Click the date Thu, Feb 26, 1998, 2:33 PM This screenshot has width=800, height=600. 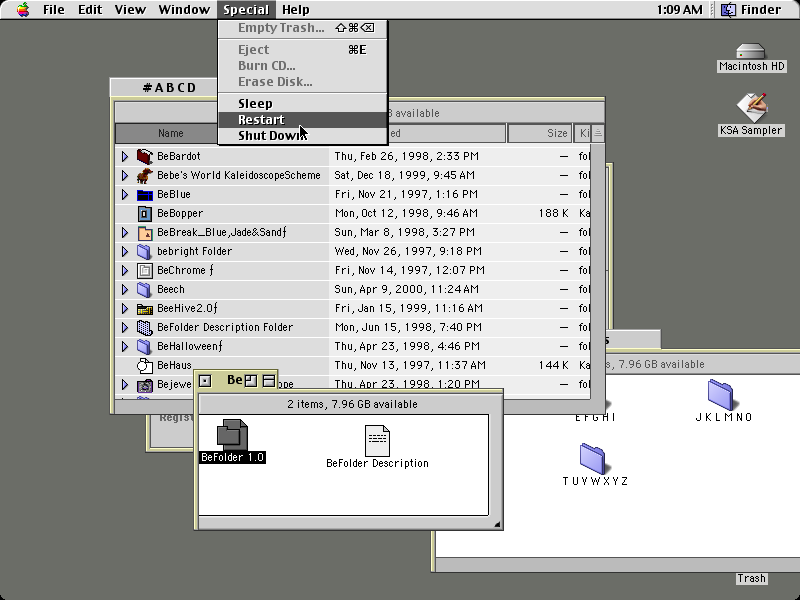click(x=407, y=156)
